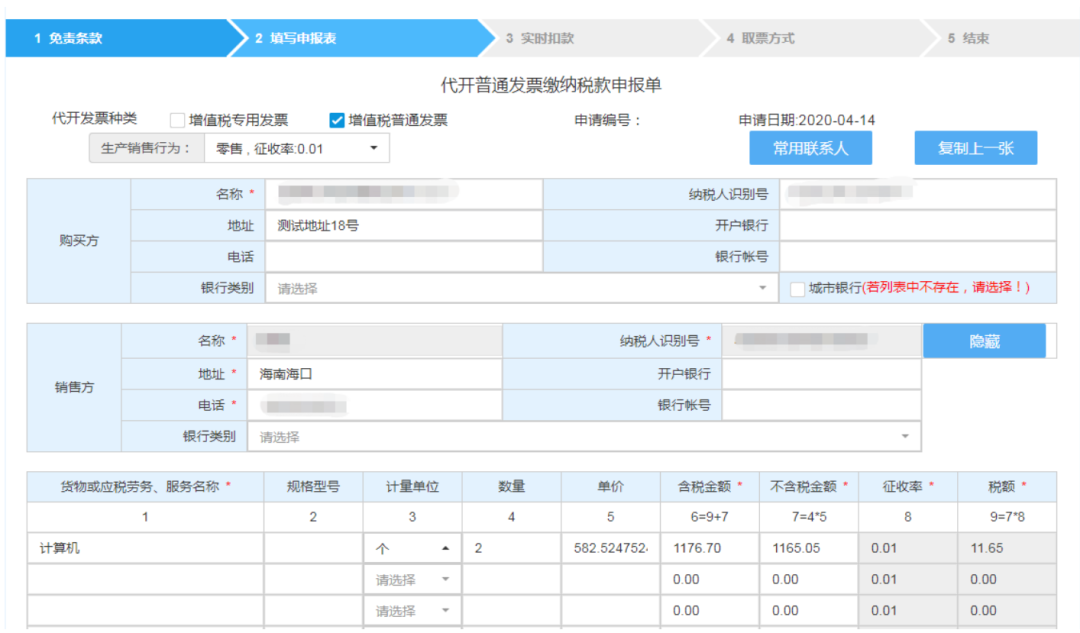The width and height of the screenshot is (1080, 633).
Task: Open the 计量单位 dropdown showing 个
Action: point(412,548)
